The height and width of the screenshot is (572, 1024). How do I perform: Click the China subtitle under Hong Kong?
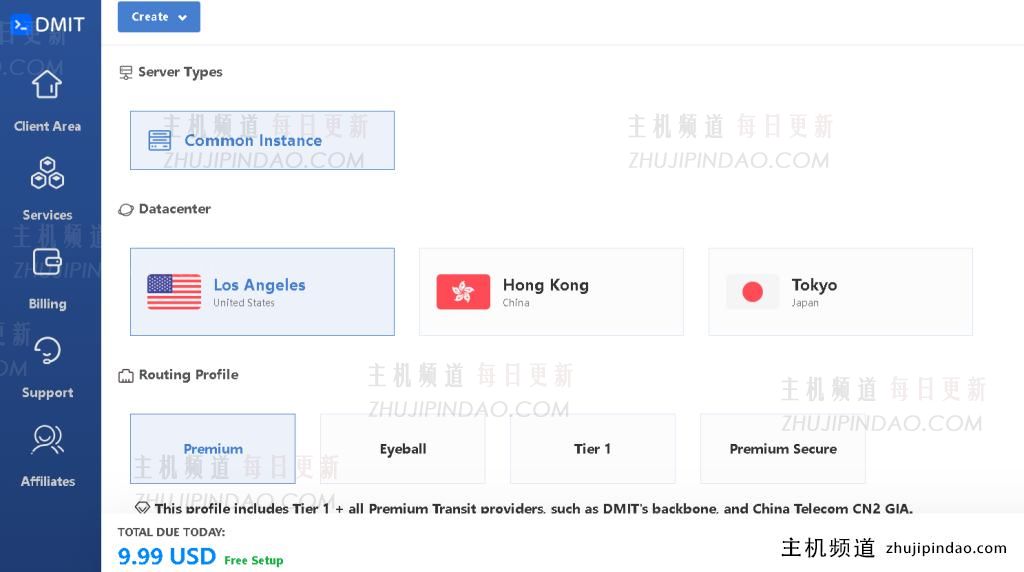516,303
